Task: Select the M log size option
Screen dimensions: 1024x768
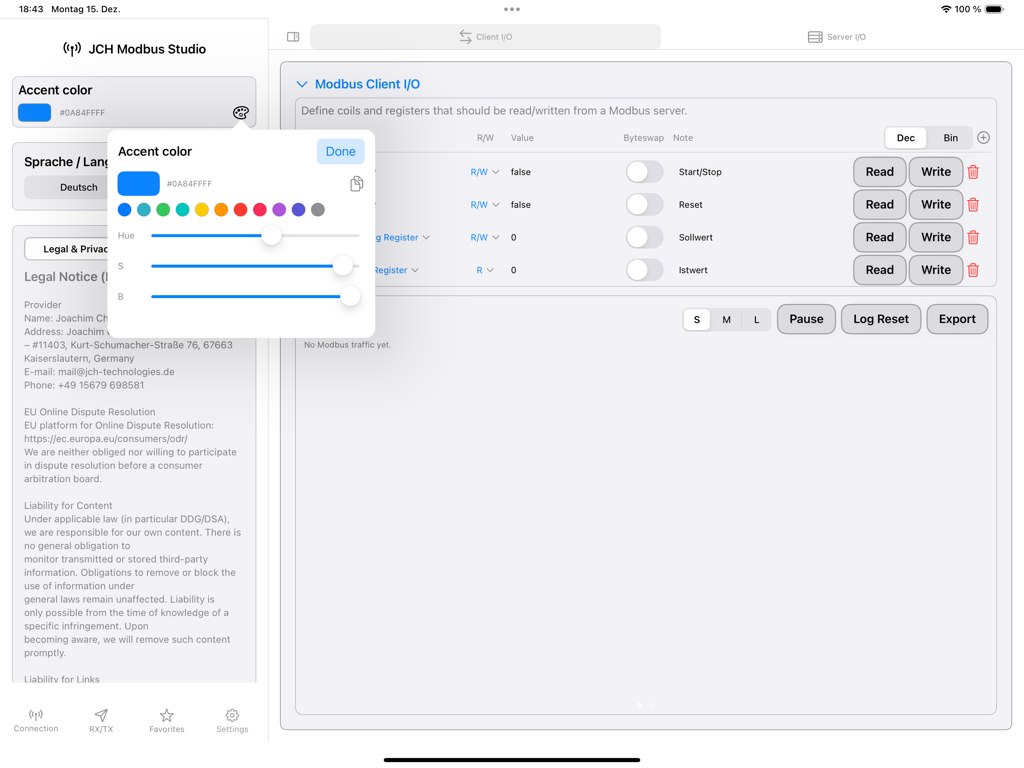Action: coord(726,318)
